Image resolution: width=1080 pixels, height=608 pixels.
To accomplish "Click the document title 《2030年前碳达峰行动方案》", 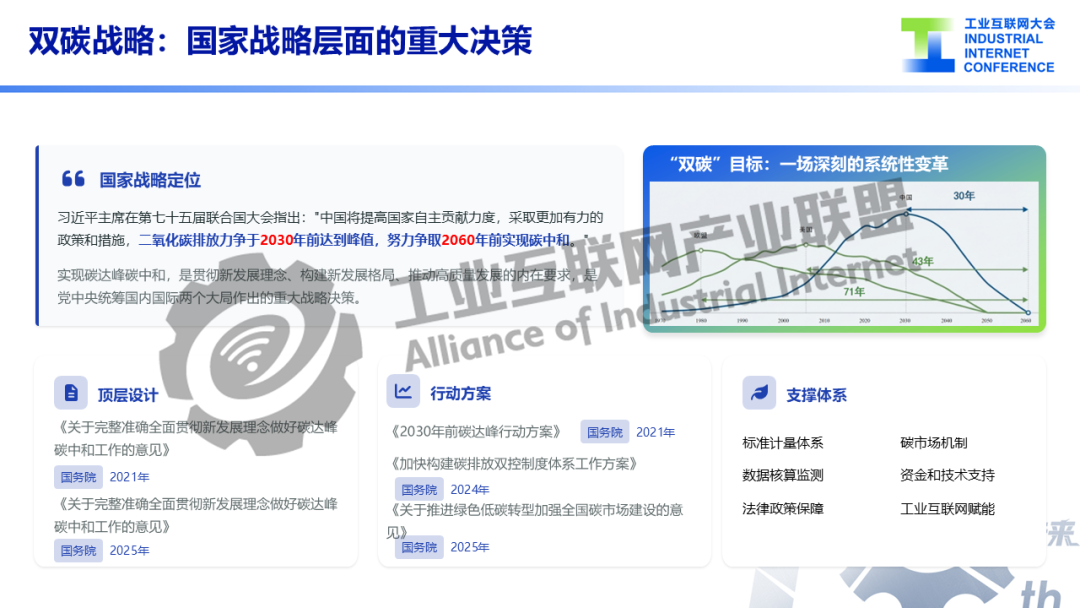I will click(x=476, y=432).
